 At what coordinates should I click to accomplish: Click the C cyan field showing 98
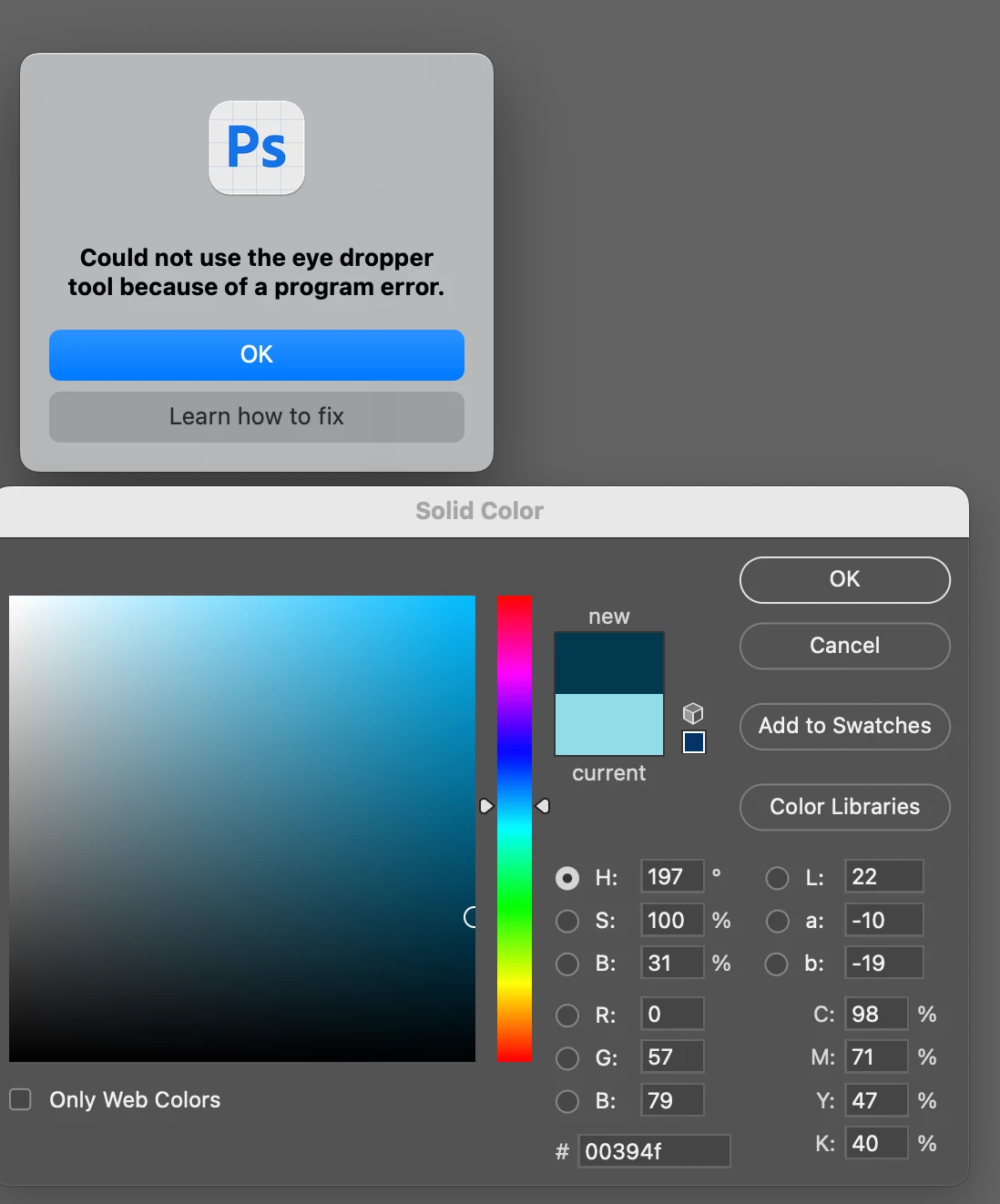click(877, 1014)
